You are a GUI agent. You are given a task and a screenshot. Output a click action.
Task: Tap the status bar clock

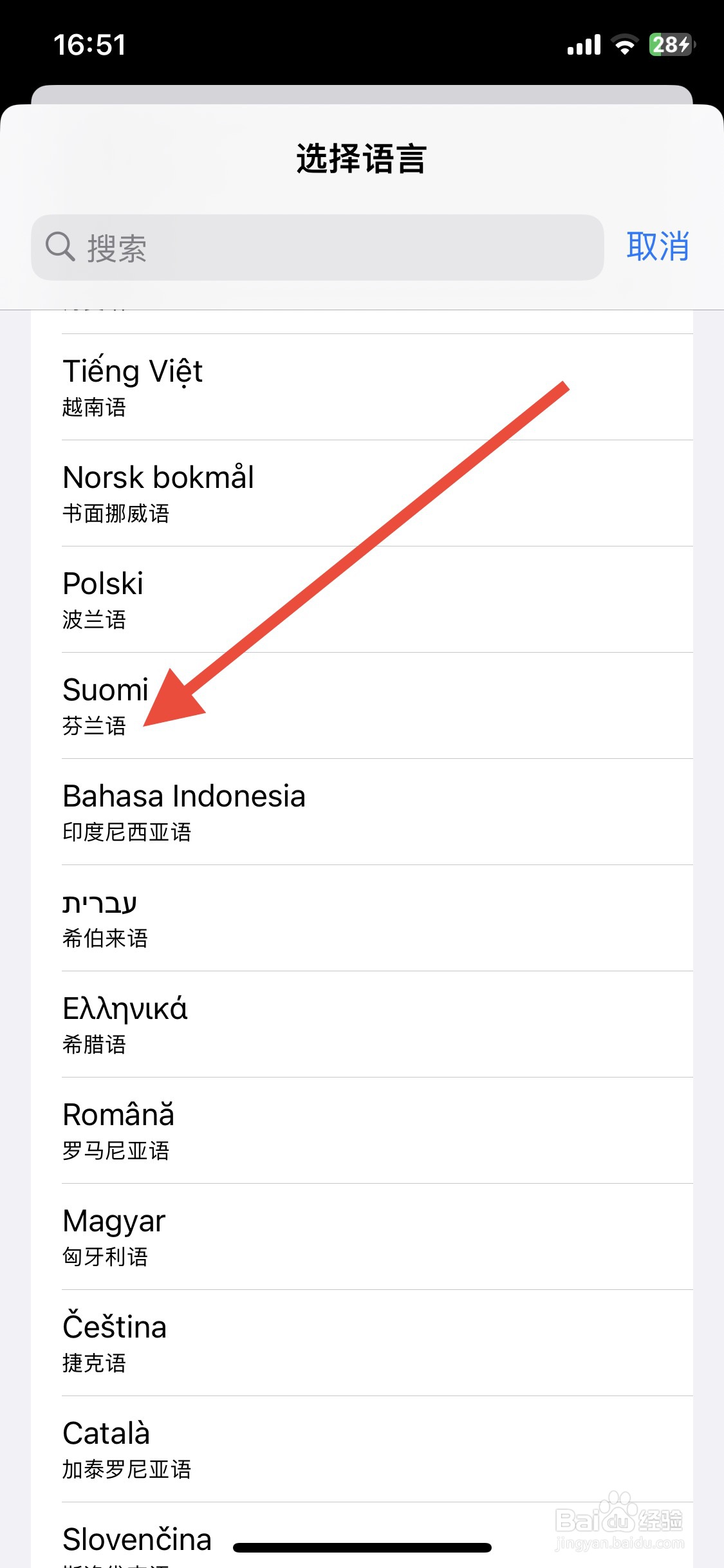[89, 45]
